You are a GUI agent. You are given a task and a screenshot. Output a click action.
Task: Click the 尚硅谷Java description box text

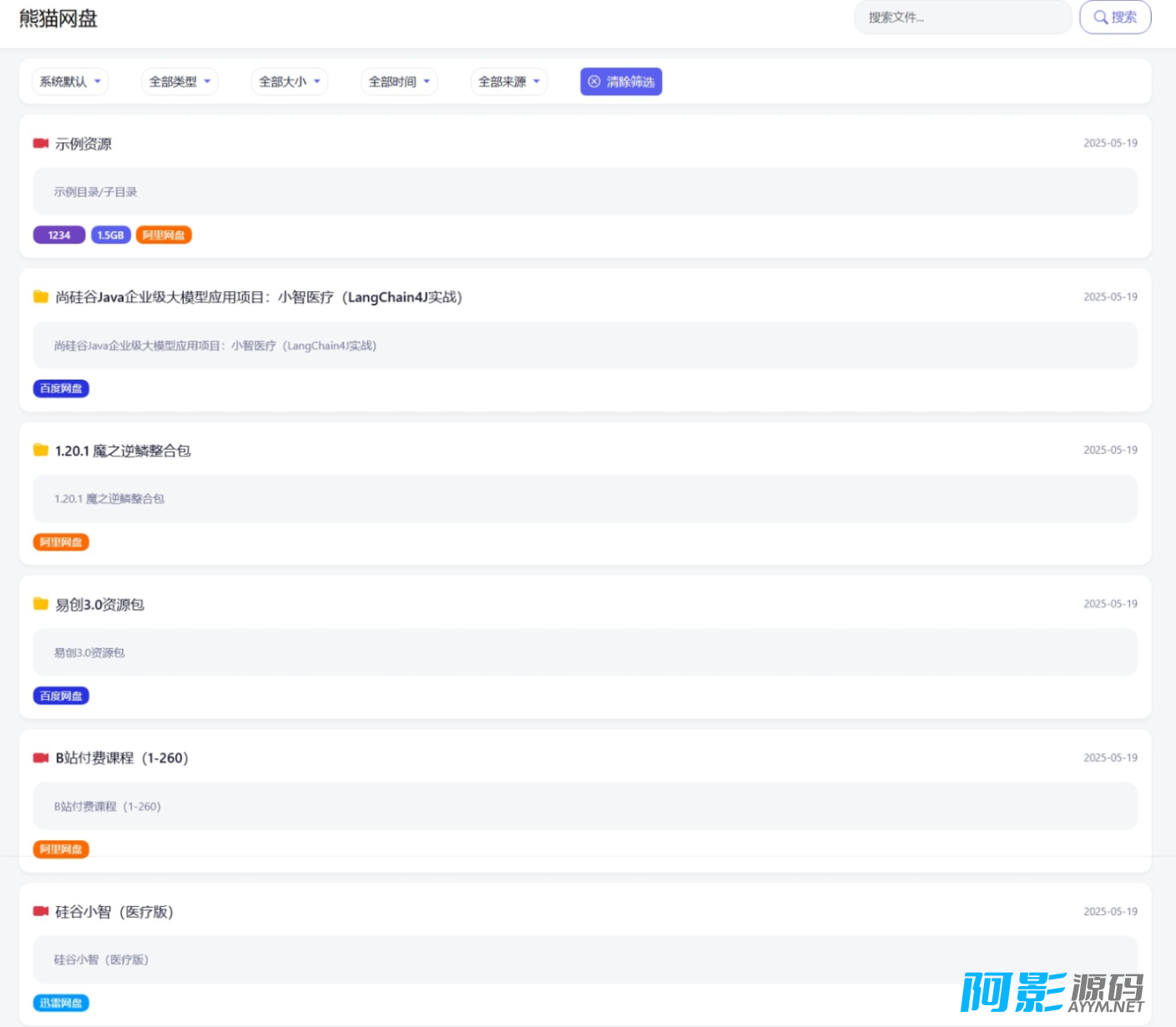[215, 345]
